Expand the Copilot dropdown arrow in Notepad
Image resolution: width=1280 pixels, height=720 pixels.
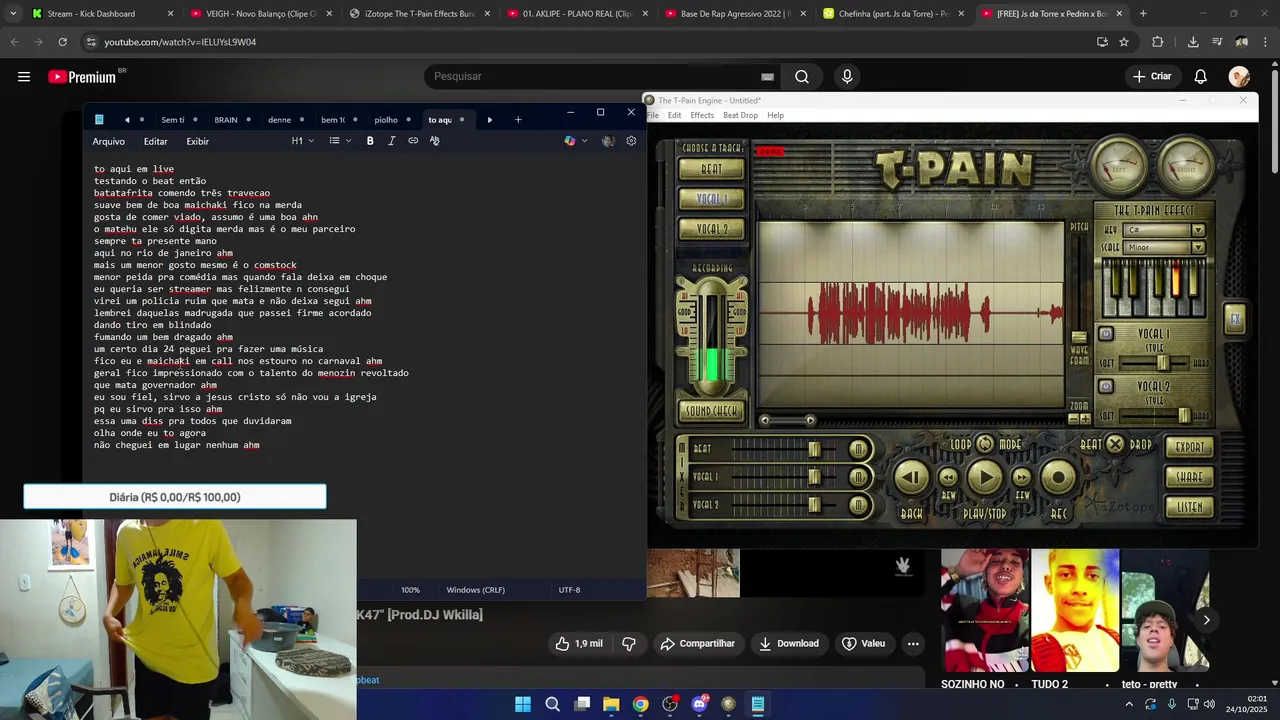tap(585, 141)
